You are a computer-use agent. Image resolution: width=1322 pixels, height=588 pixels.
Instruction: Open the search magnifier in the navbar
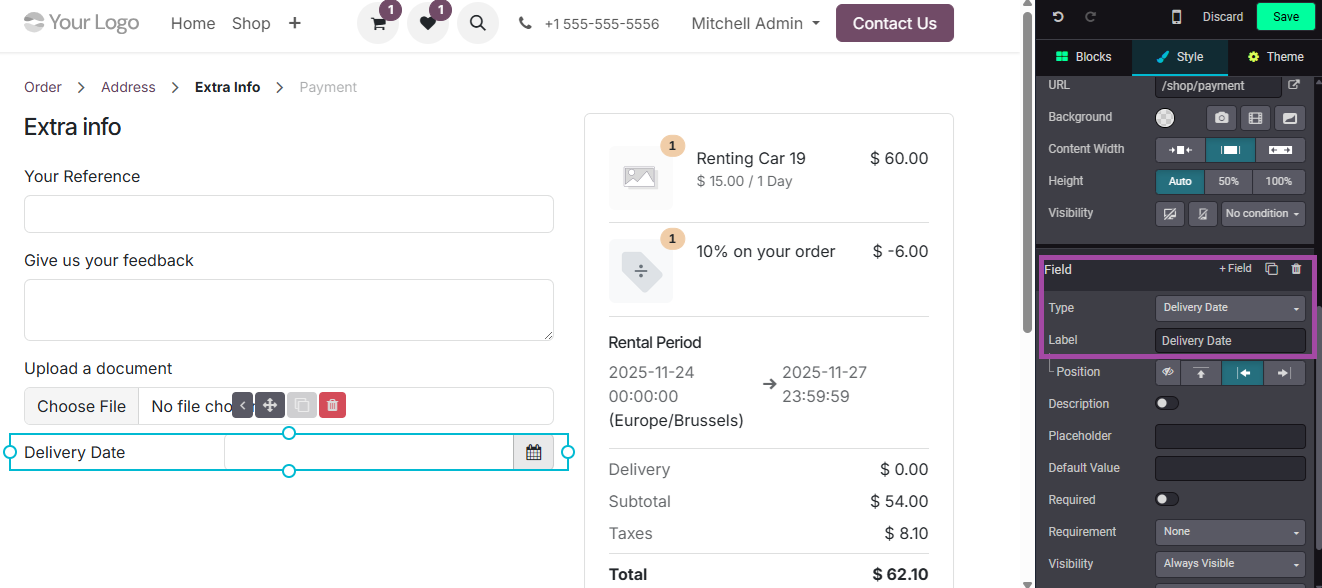pyautogui.click(x=478, y=23)
